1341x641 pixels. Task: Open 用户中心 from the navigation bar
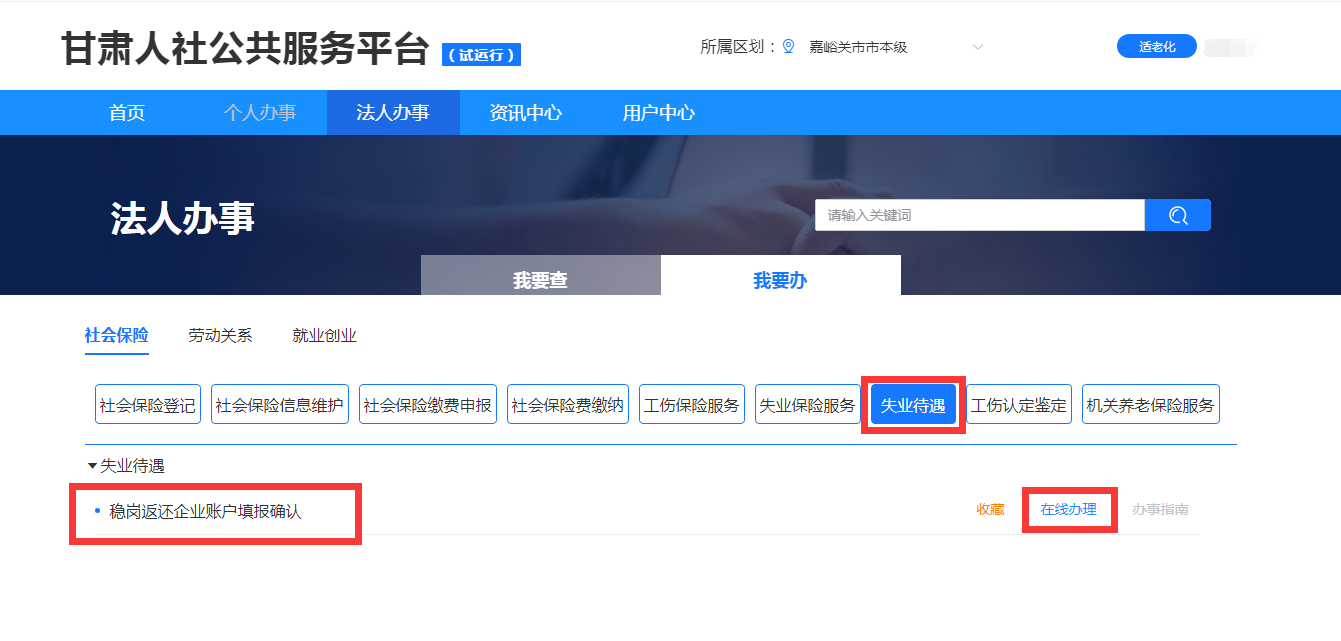(x=658, y=113)
